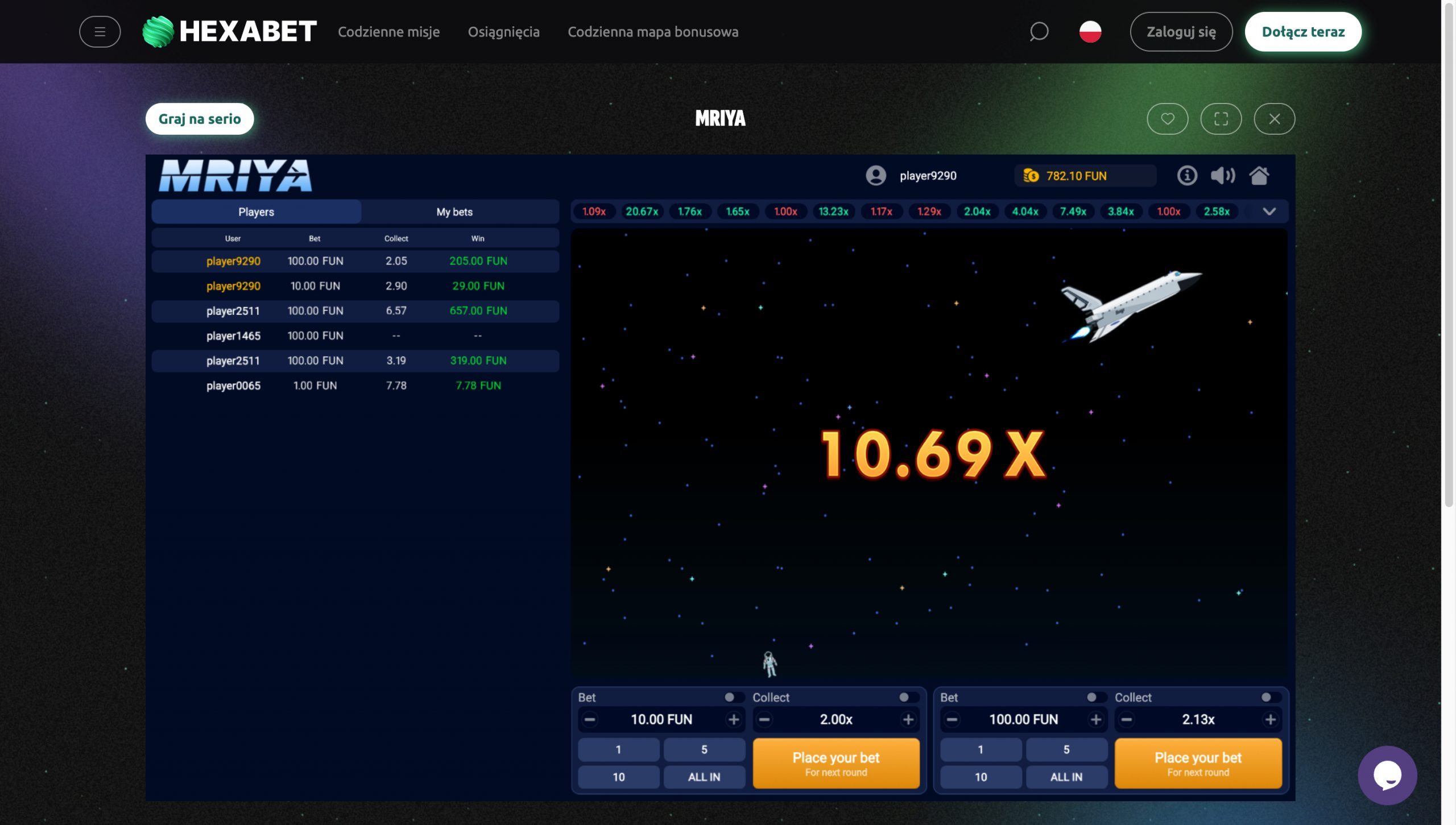Open the Polish flag language selector
The image size is (1456, 825).
tap(1090, 32)
